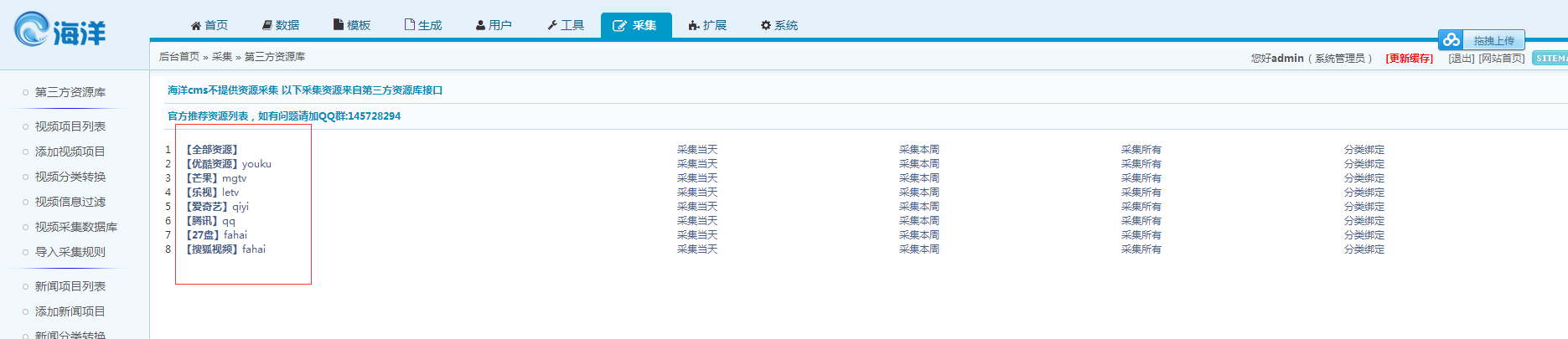Open the 首页 home tab with the house icon
Screen dimensions: 1568x339
[210, 25]
